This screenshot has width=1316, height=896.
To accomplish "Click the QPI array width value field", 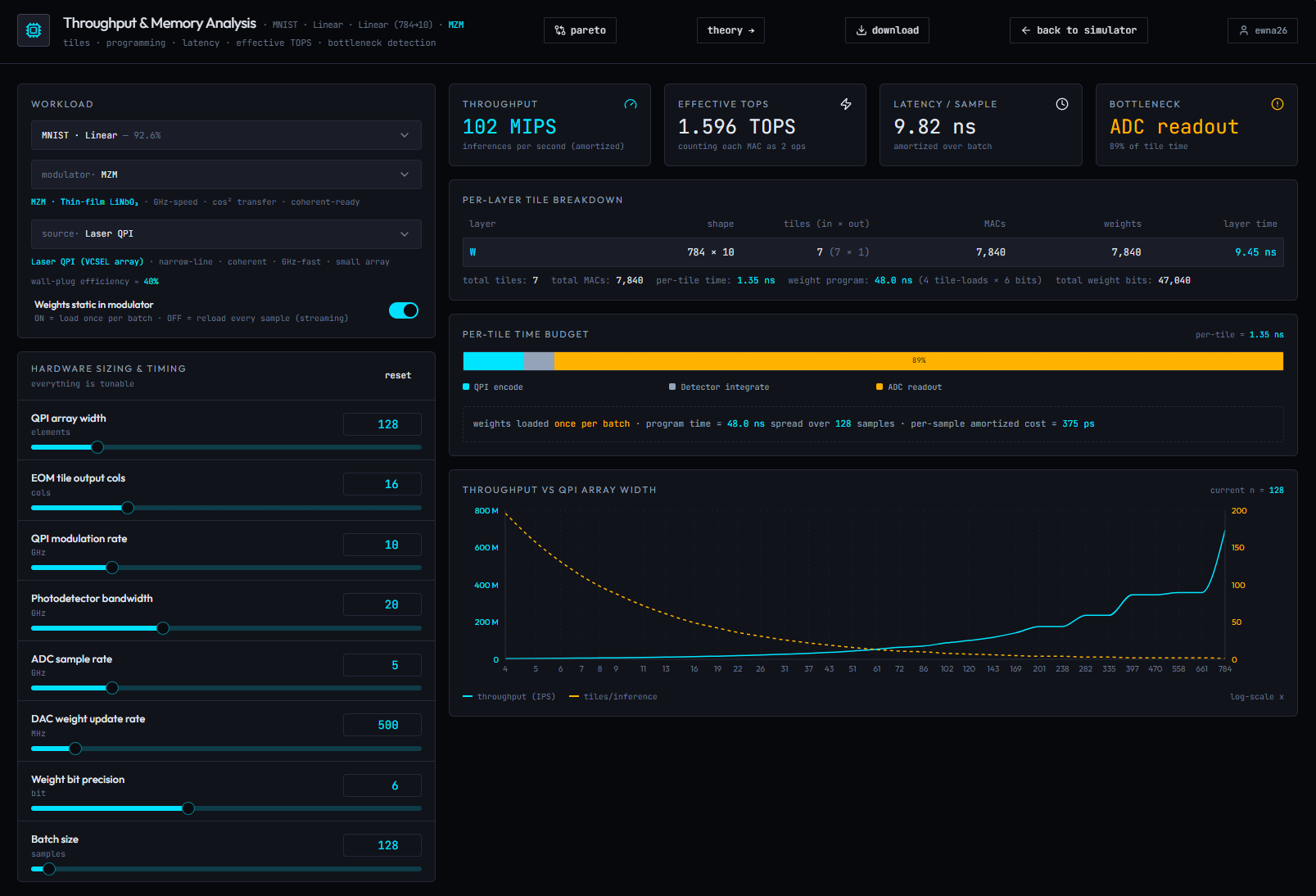I will 382,424.
